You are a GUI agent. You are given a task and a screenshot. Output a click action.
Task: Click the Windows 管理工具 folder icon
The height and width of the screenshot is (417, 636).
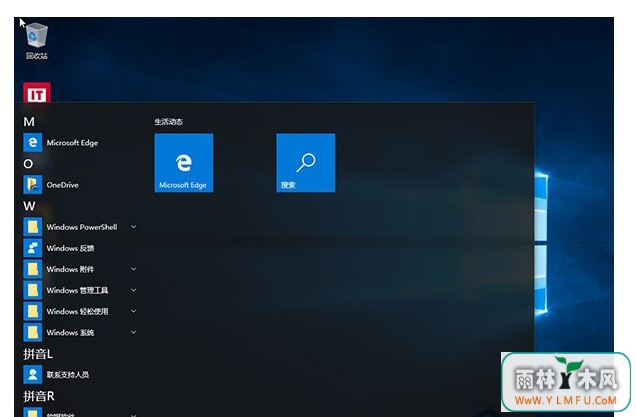tap(32, 290)
